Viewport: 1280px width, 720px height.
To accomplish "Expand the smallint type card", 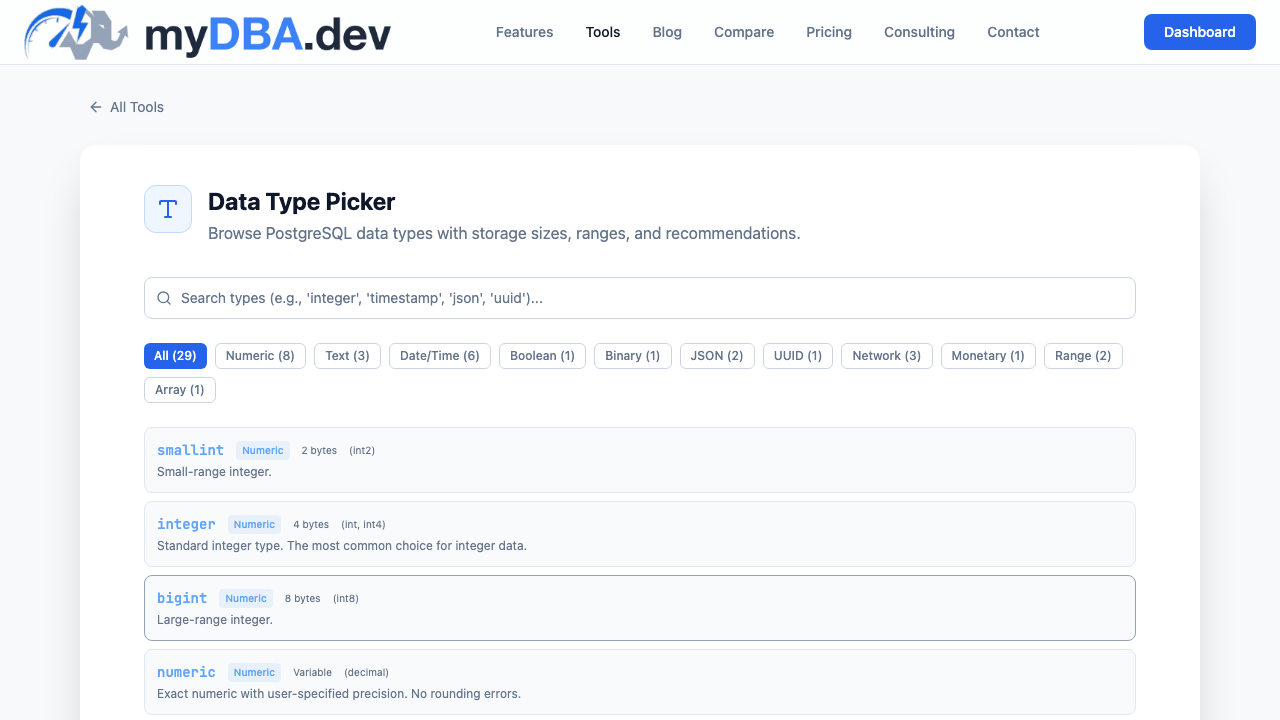I will (640, 460).
